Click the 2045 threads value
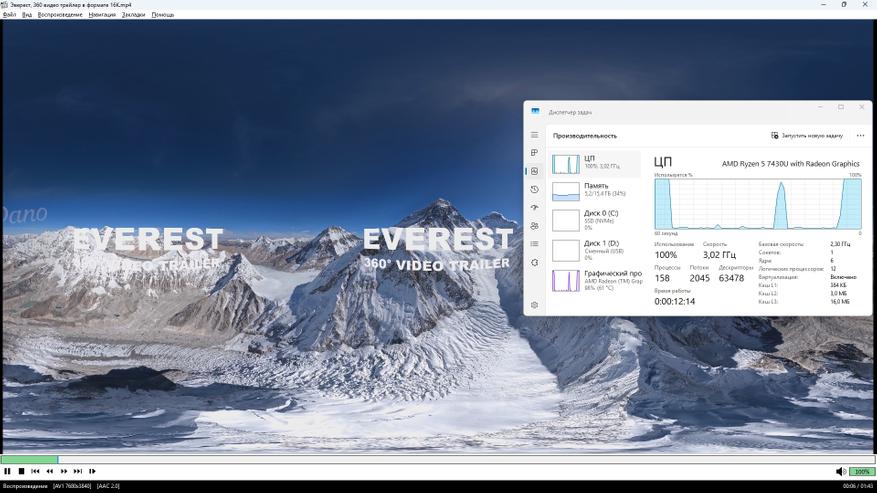The image size is (877, 493). [699, 278]
